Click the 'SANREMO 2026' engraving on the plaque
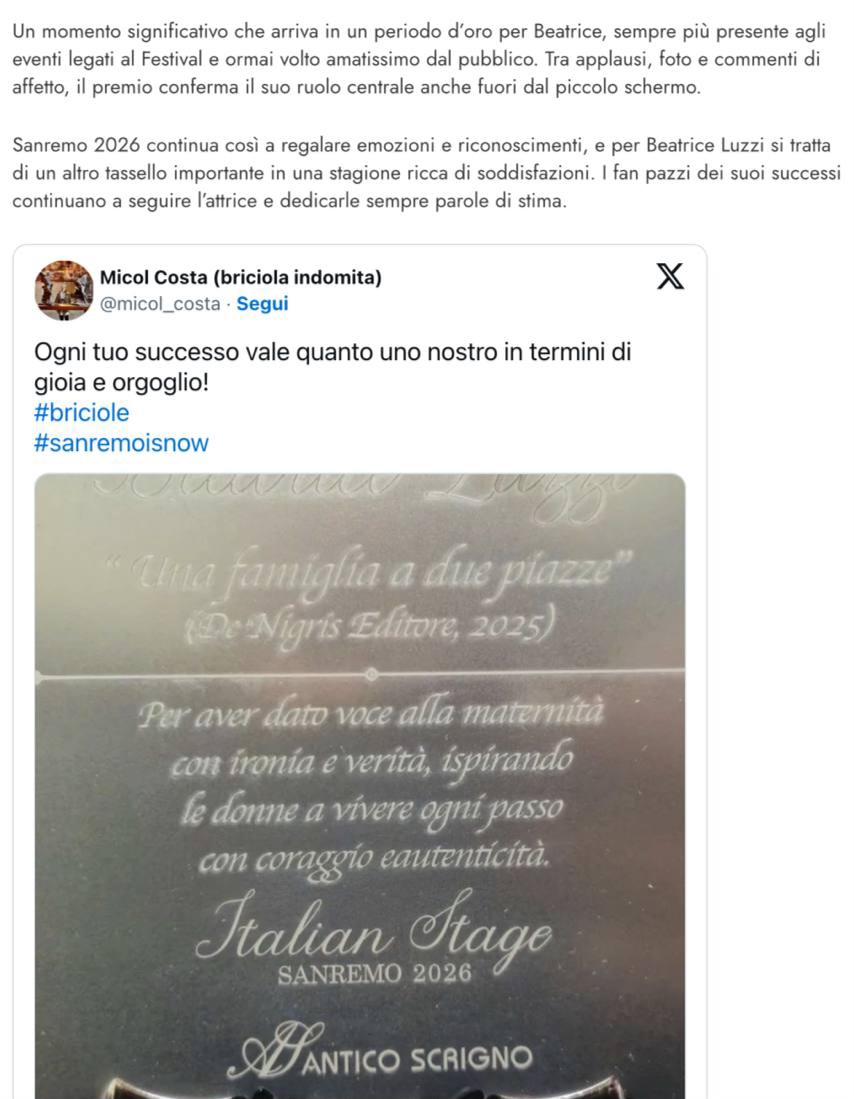Image resolution: width=854 pixels, height=1099 pixels. 374,974
